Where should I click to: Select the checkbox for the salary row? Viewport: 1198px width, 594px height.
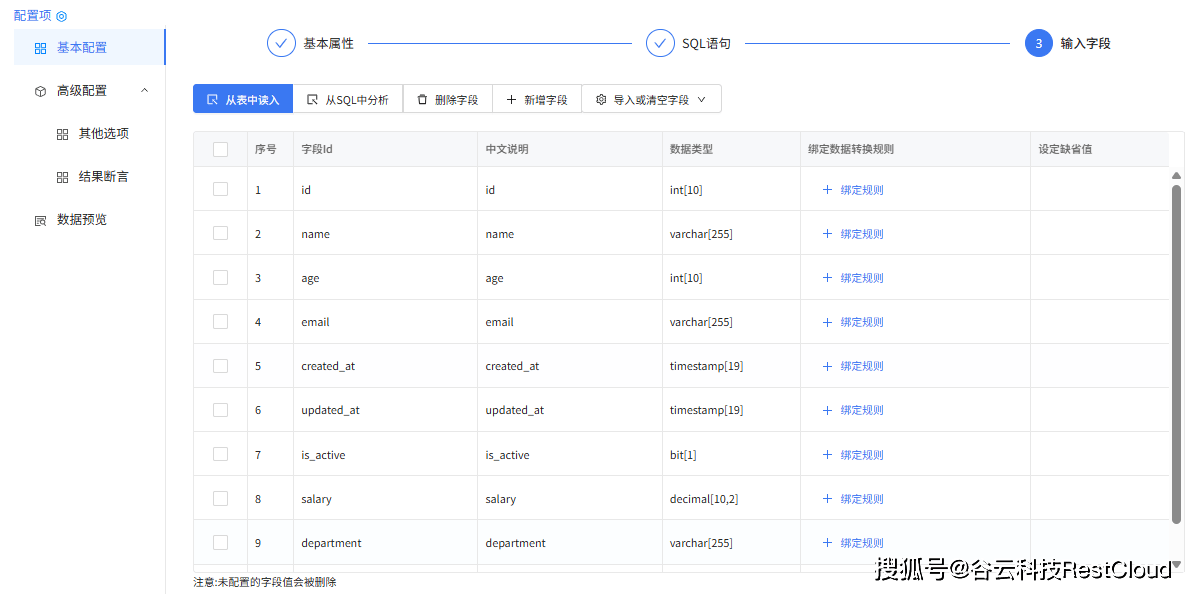tap(220, 498)
